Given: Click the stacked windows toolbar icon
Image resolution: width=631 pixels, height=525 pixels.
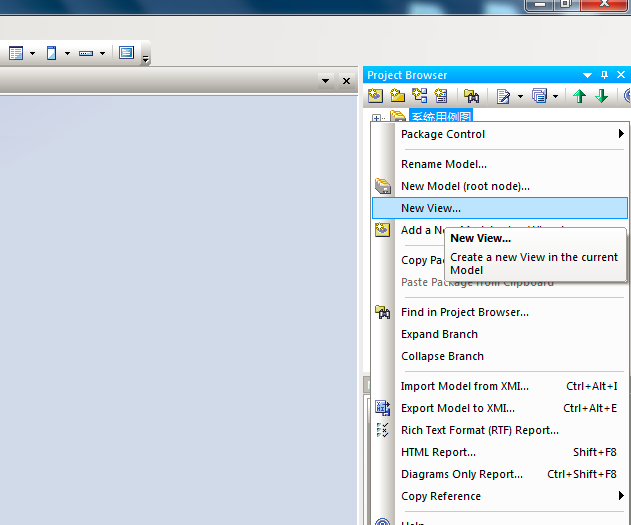Looking at the screenshot, I should pyautogui.click(x=539, y=96).
